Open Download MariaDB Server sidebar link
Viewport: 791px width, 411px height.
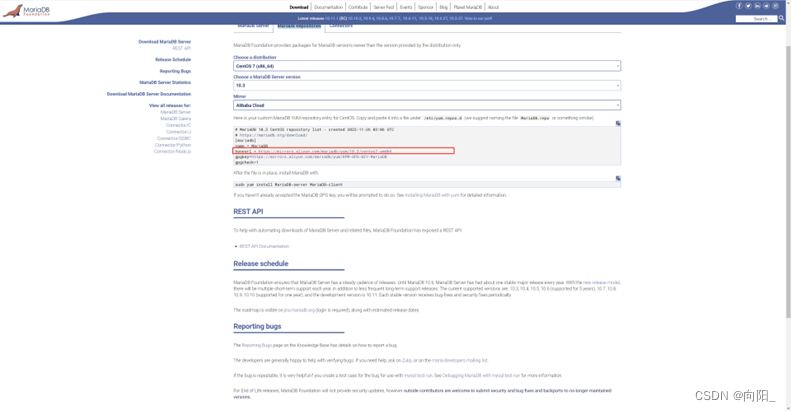click(165, 42)
